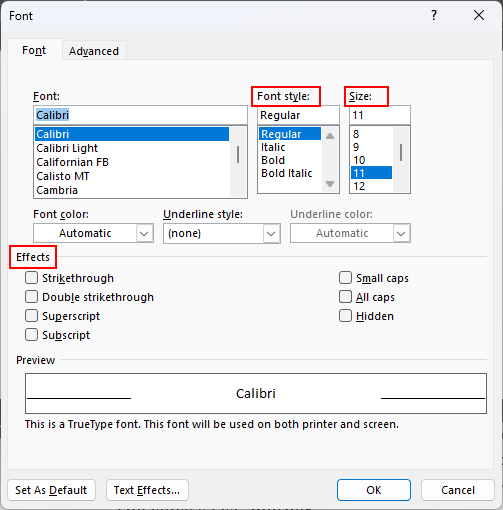Toggle the Subscript checkbox

[31, 335]
